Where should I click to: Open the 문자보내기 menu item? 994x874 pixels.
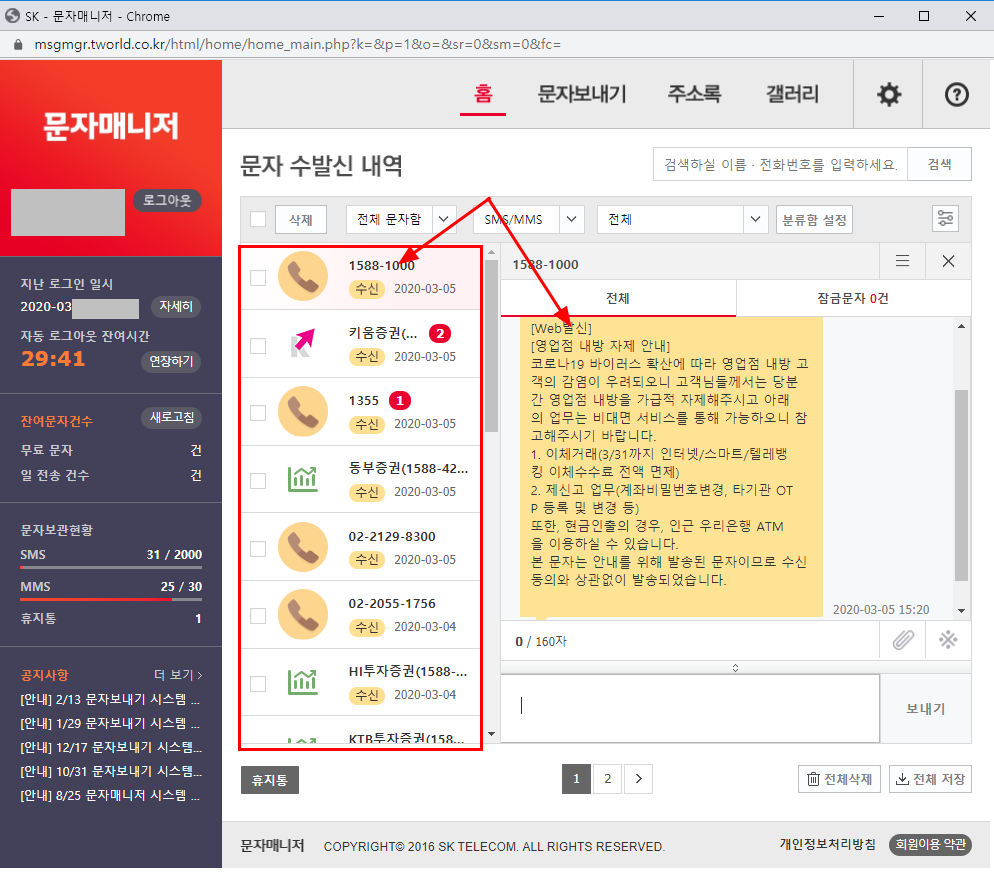point(579,94)
